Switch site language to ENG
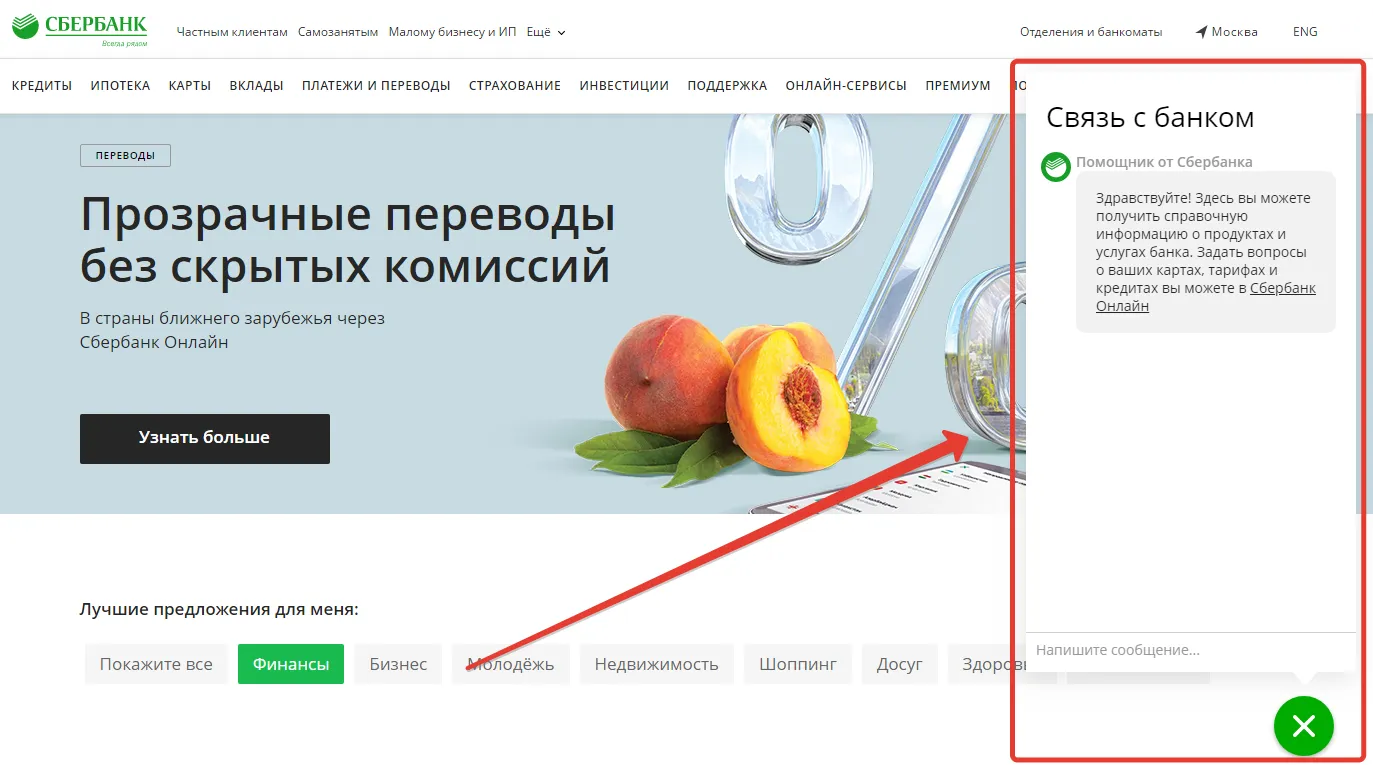The width and height of the screenshot is (1373, 765). tap(1305, 32)
